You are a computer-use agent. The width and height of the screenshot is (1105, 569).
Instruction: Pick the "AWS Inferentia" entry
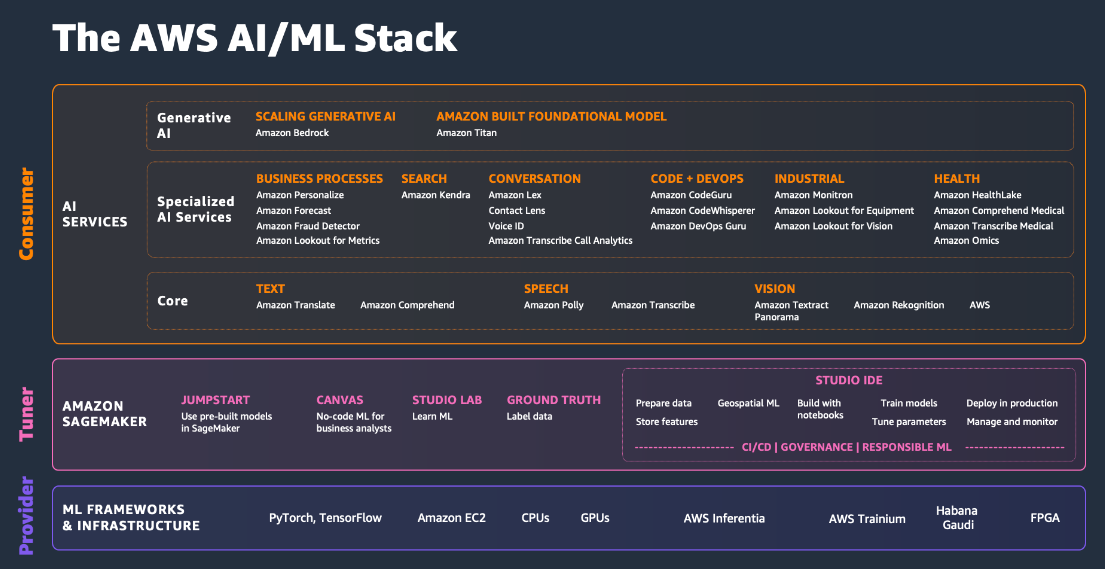[724, 518]
